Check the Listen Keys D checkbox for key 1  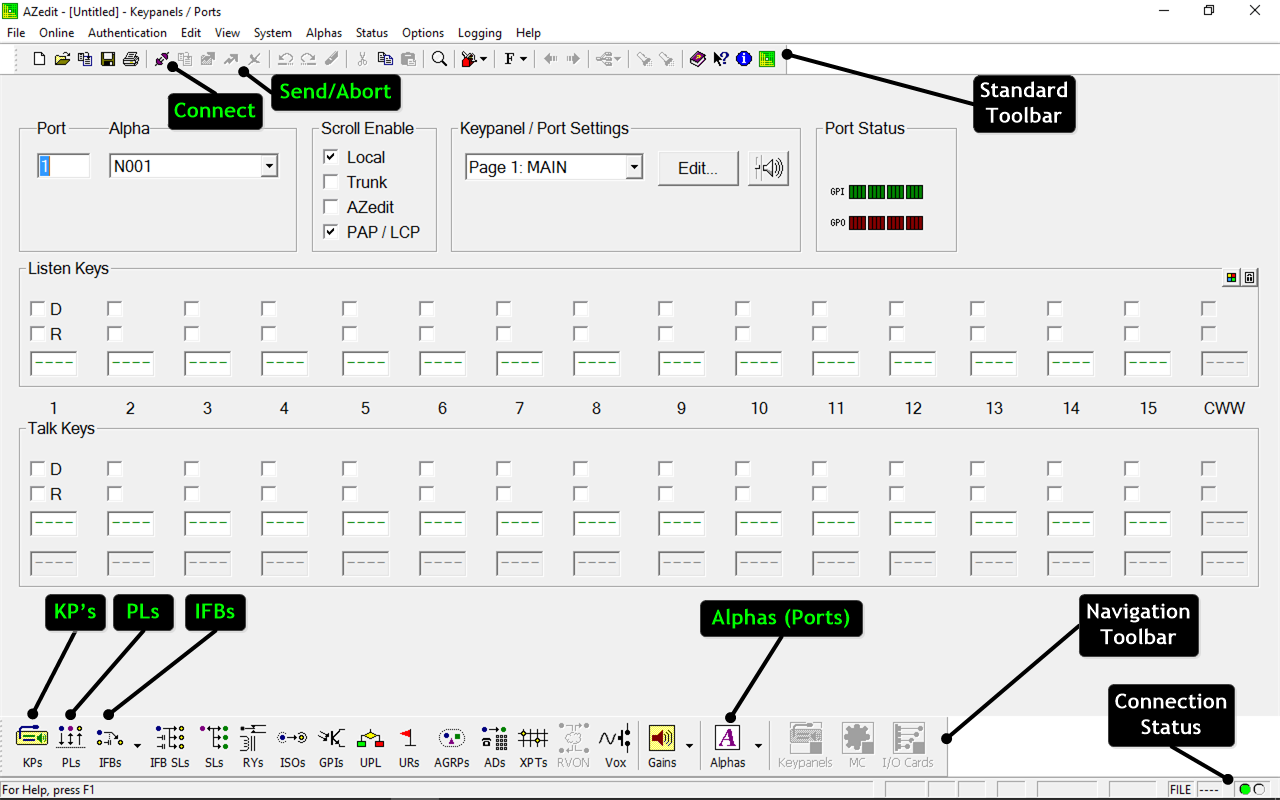click(37, 309)
